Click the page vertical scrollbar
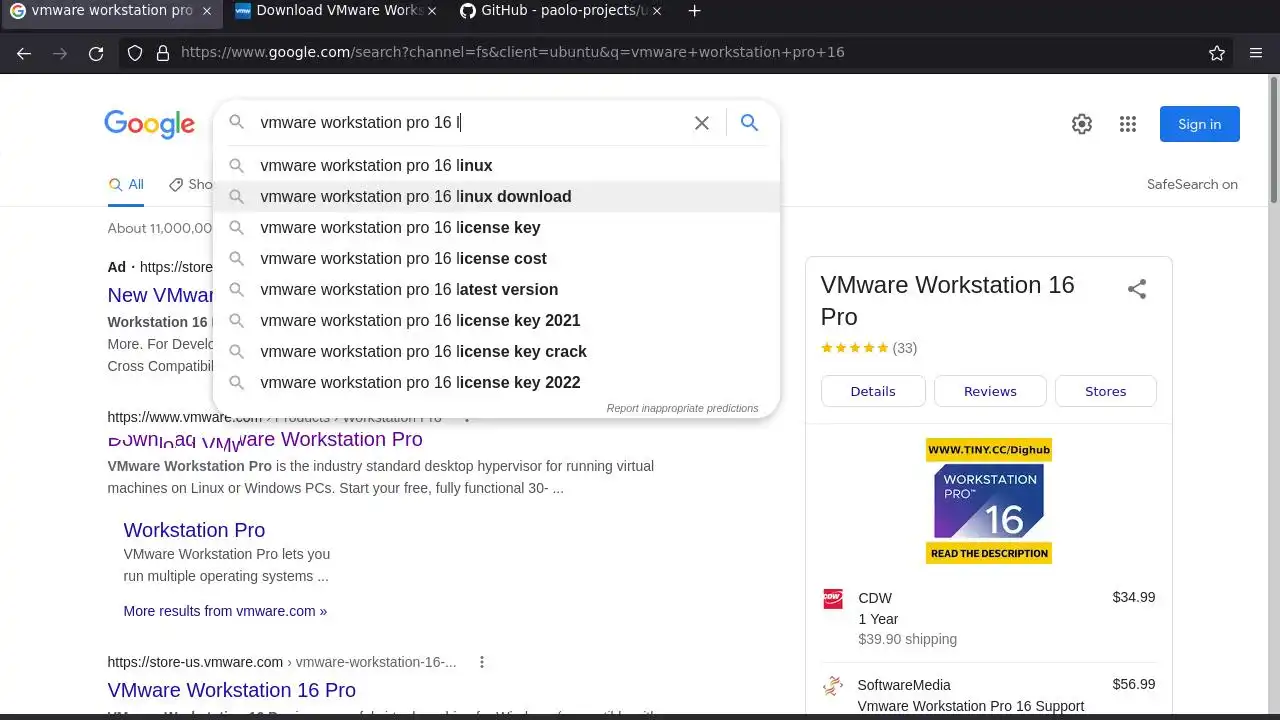Viewport: 1280px width, 720px height. point(1273,138)
